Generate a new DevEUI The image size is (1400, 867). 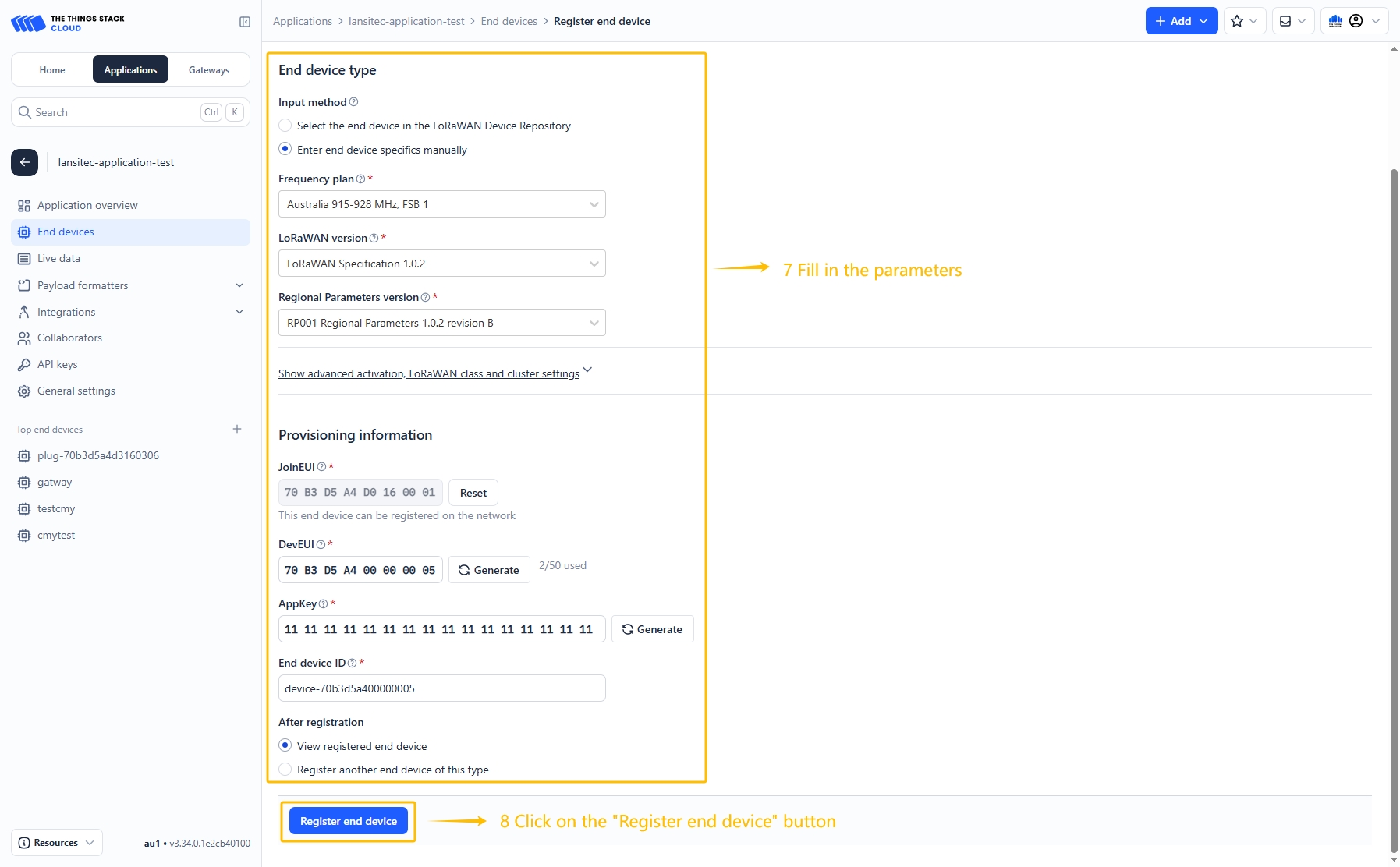coord(489,570)
